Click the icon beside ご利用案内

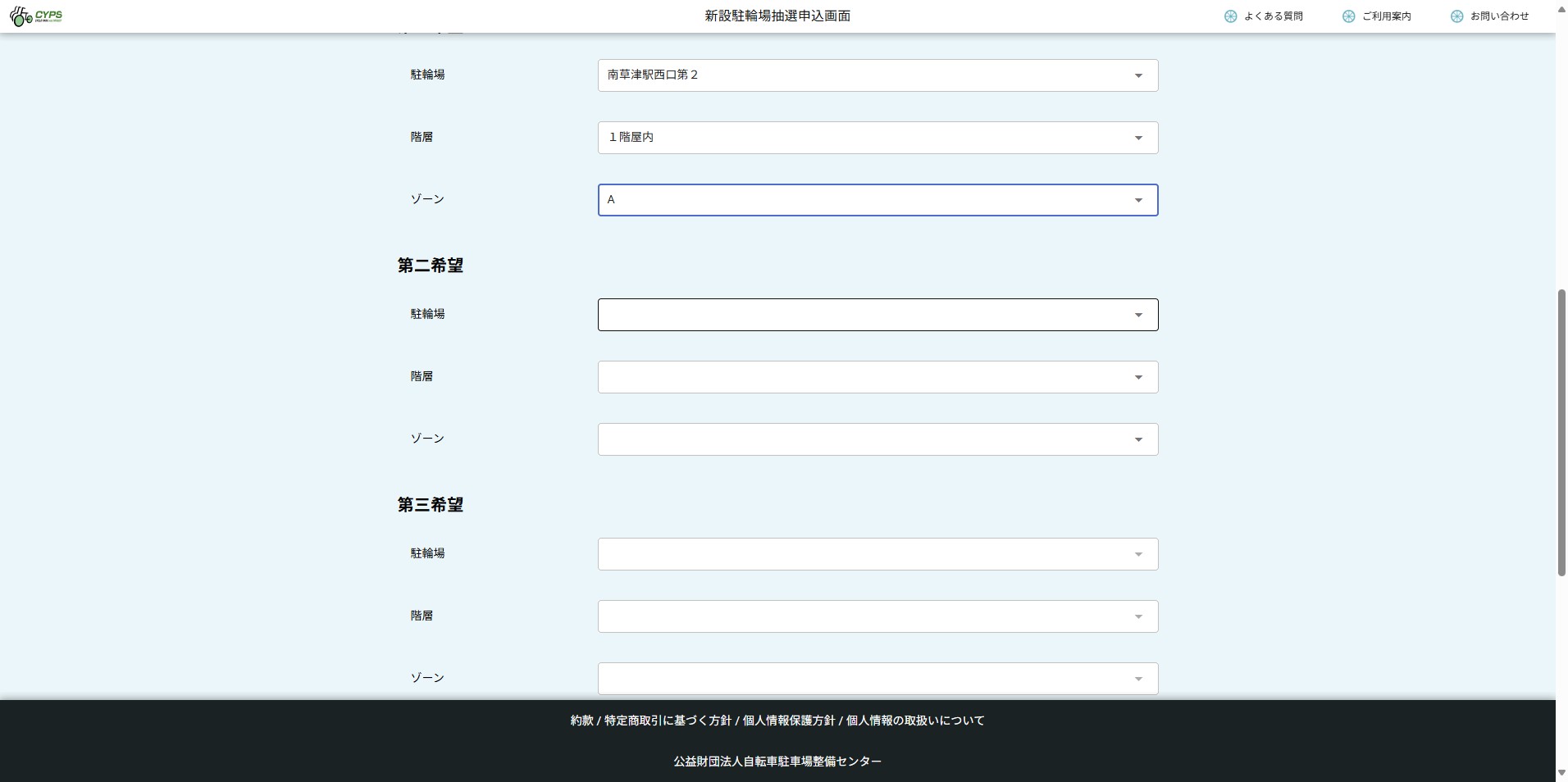coord(1348,16)
